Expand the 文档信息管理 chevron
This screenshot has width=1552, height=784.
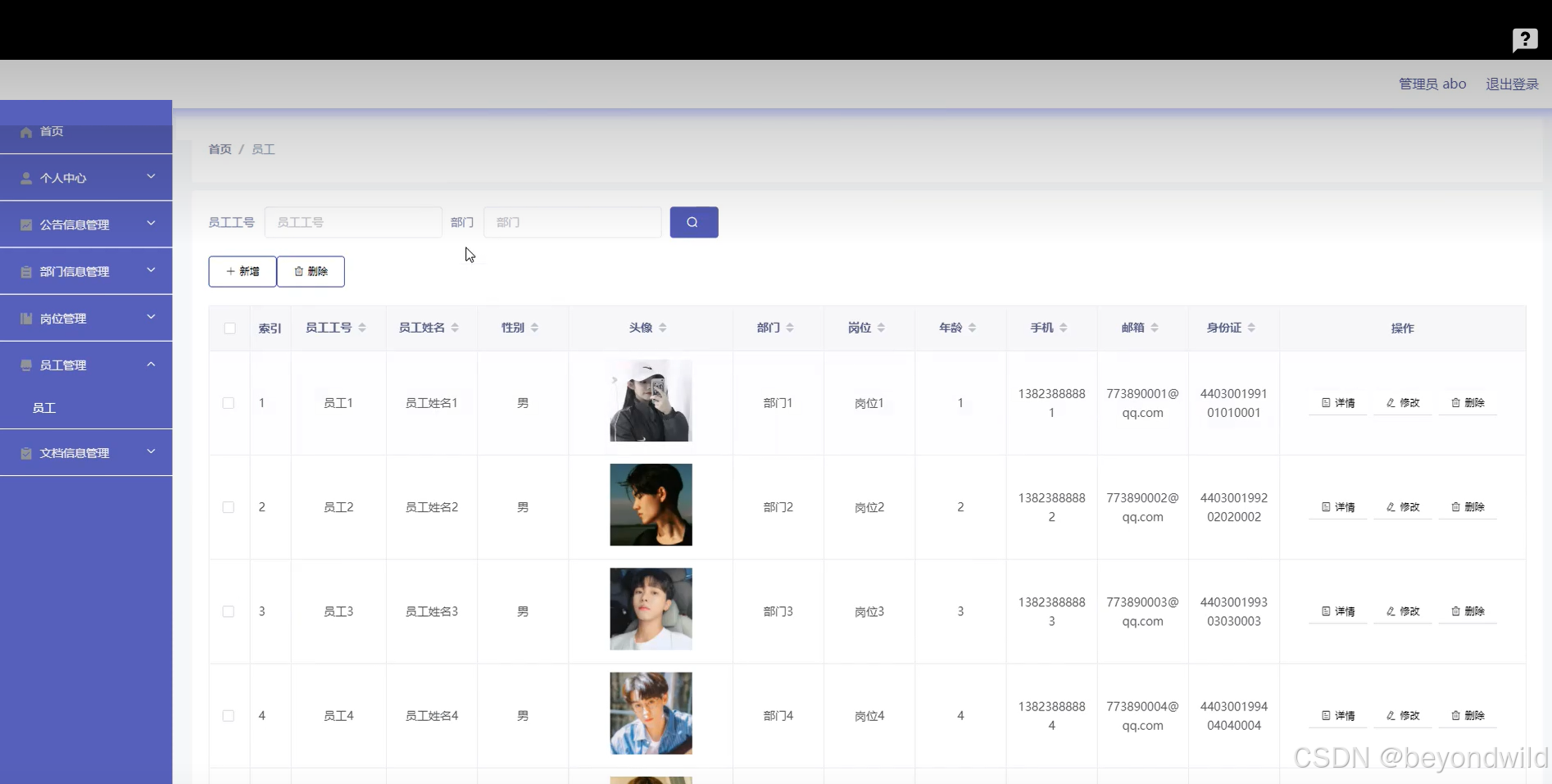pos(151,452)
